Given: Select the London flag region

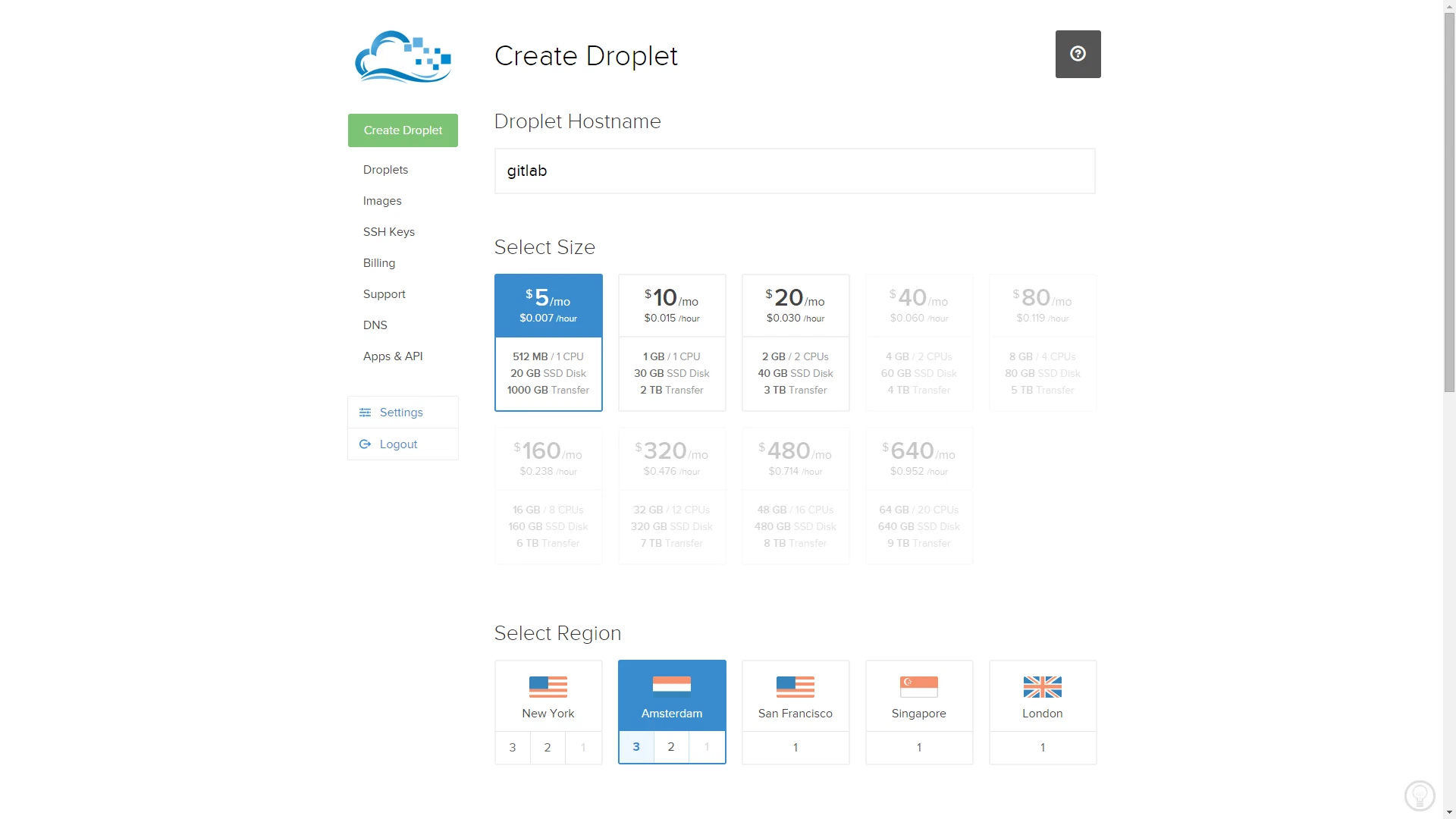Looking at the screenshot, I should click(1043, 696).
